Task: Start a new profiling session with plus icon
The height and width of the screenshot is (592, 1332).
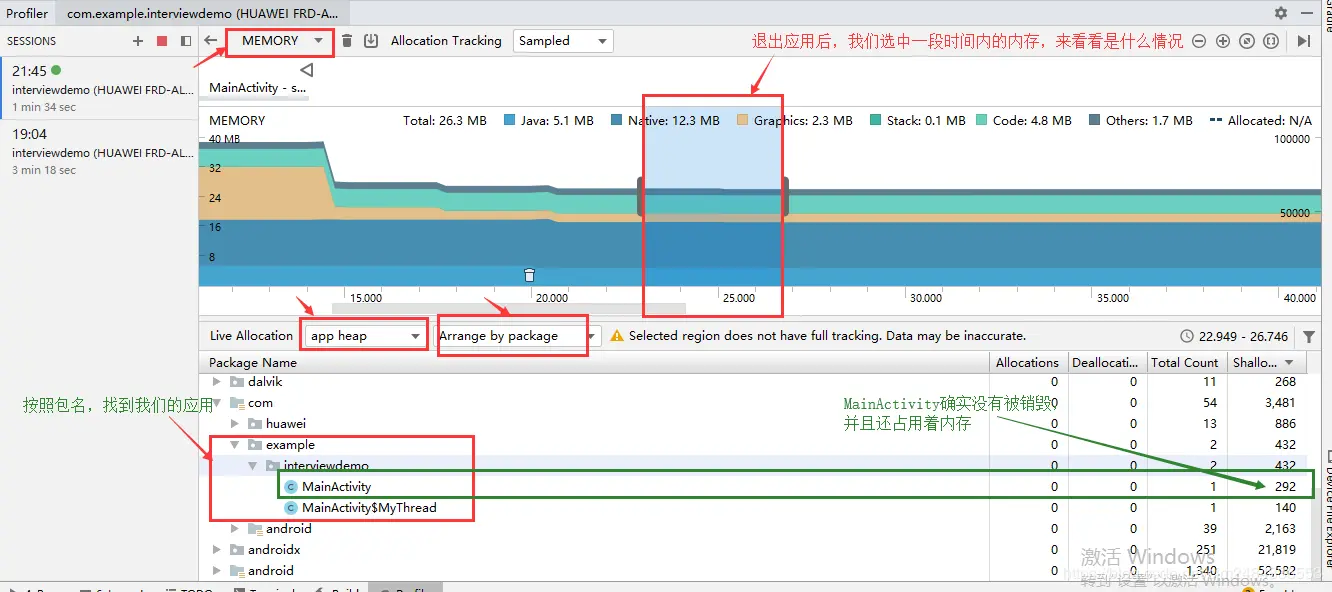Action: click(x=138, y=41)
